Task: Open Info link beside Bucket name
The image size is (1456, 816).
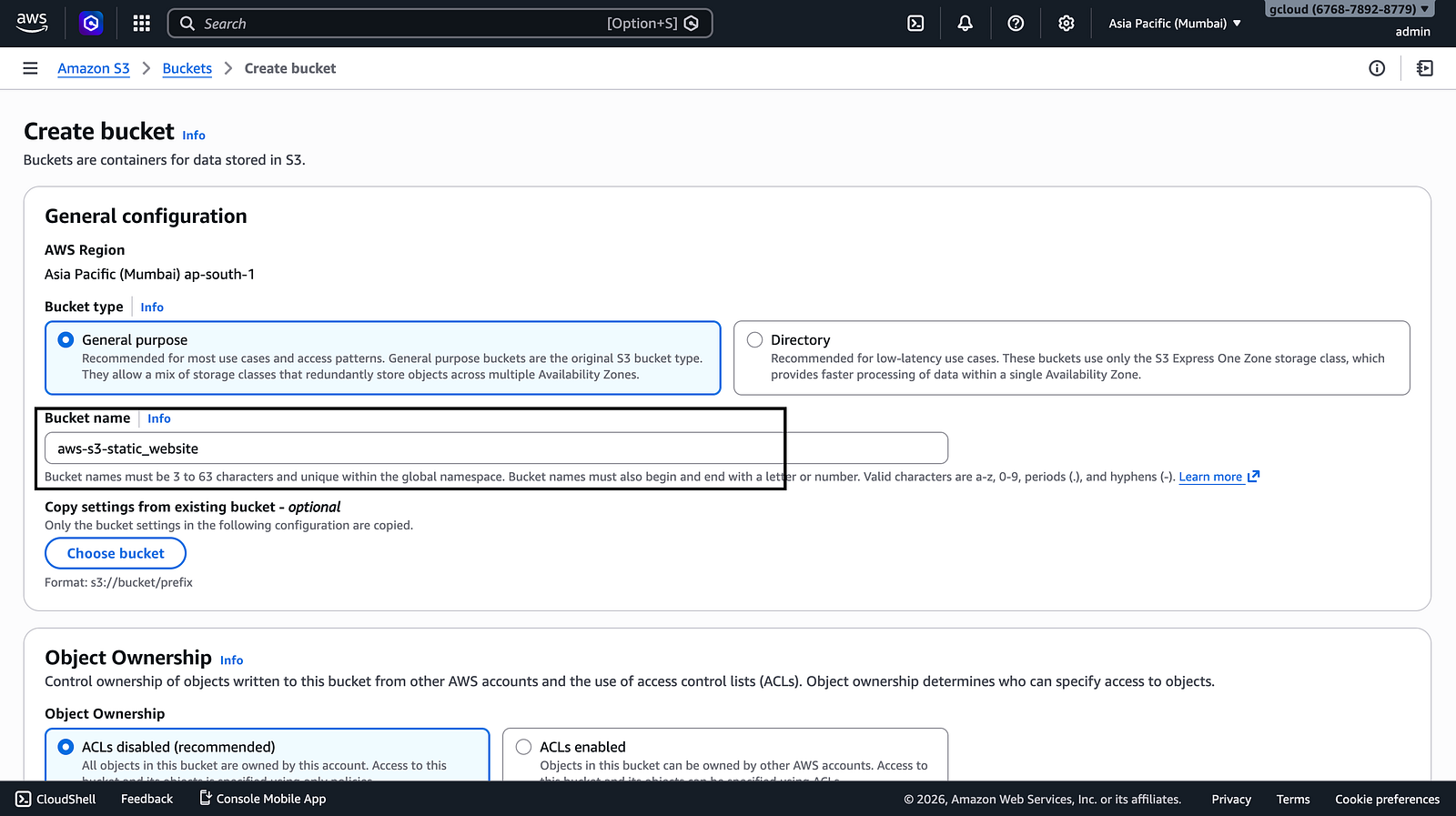Action: [x=159, y=418]
